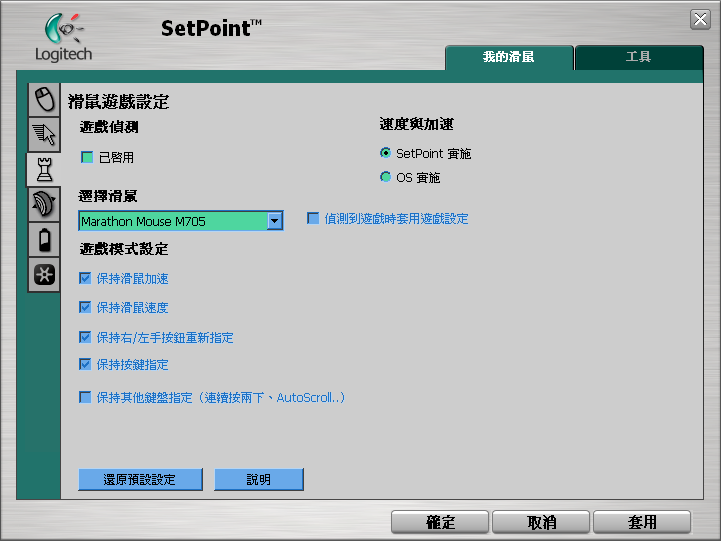
Task: Toggle 保持按鍵指定 checkbox
Action: (x=85, y=364)
